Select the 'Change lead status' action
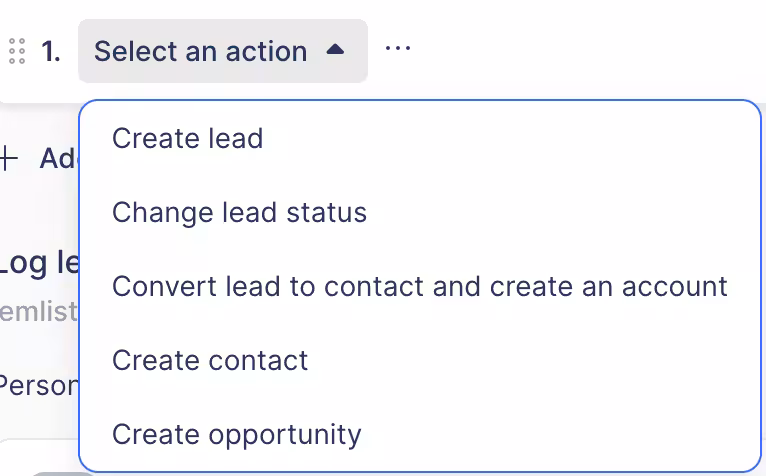Viewport: 766px width, 476px height. coord(239,212)
